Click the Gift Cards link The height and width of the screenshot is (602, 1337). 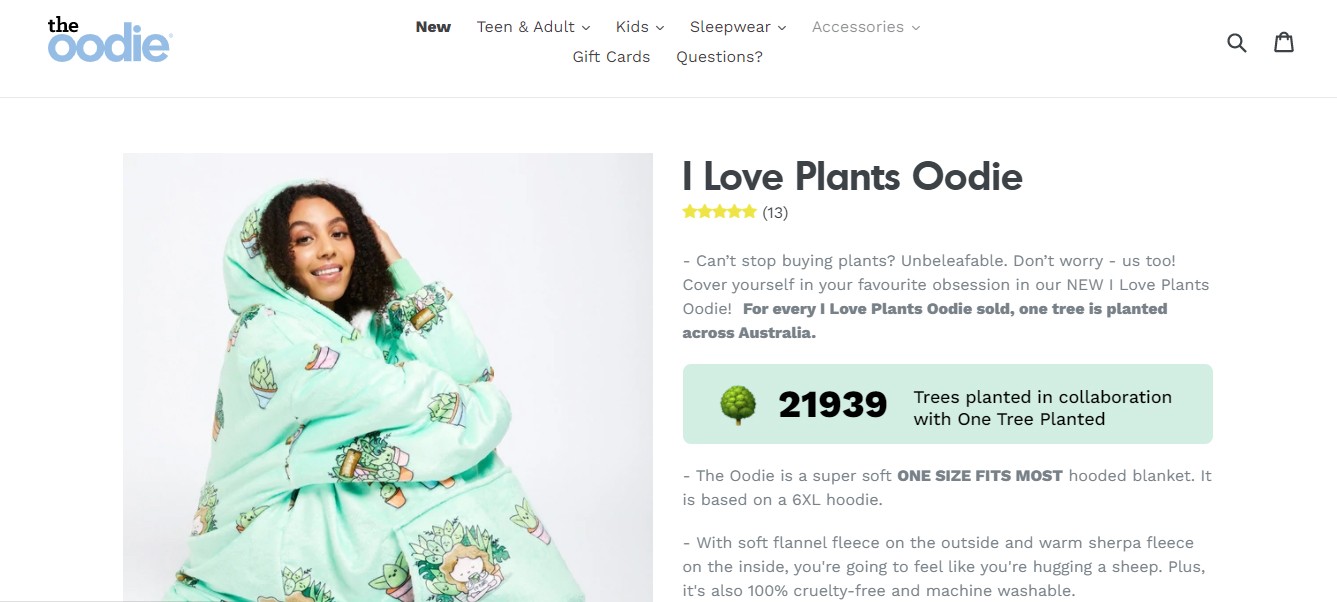click(611, 57)
